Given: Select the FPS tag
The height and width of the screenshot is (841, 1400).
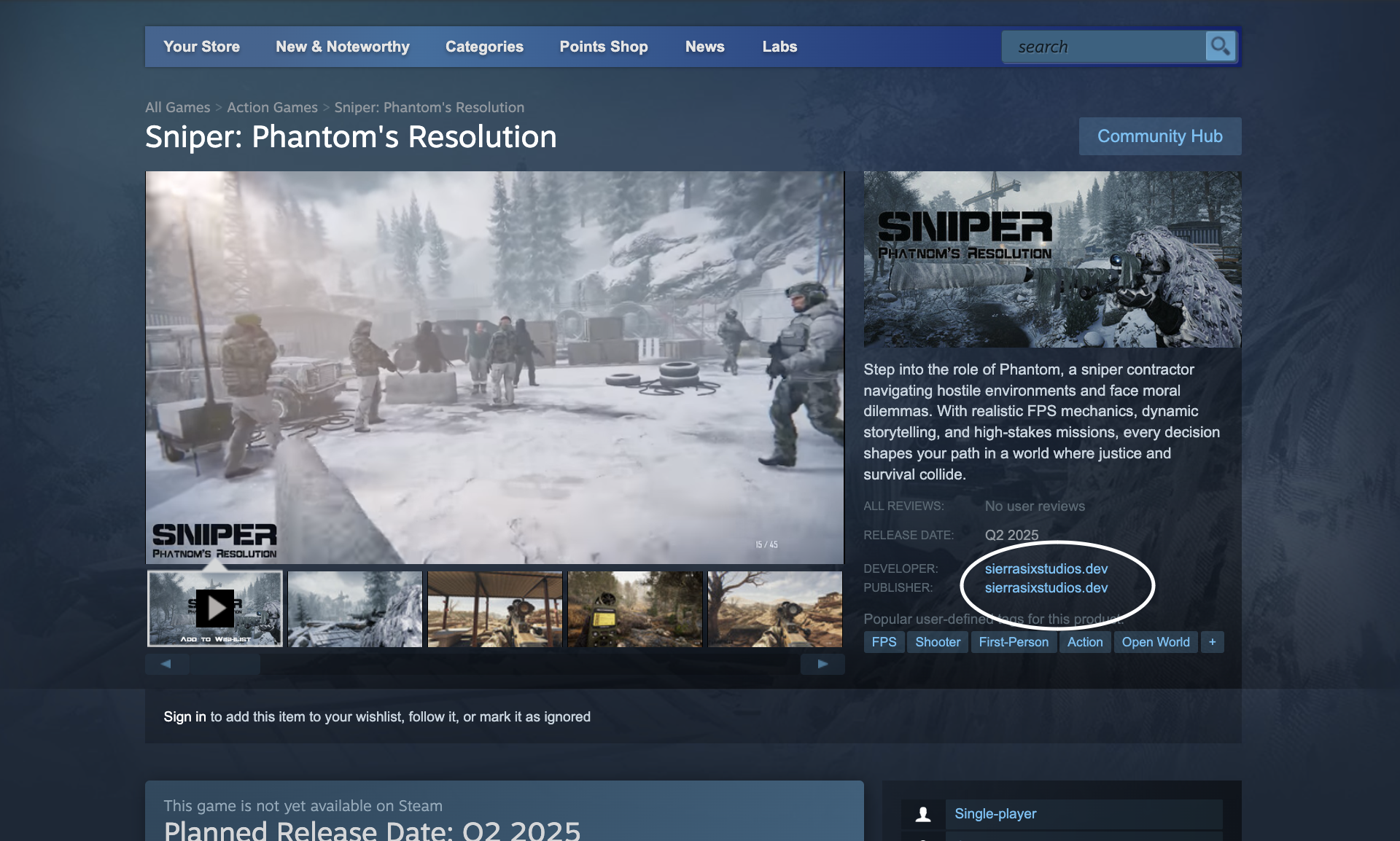Looking at the screenshot, I should coord(884,642).
